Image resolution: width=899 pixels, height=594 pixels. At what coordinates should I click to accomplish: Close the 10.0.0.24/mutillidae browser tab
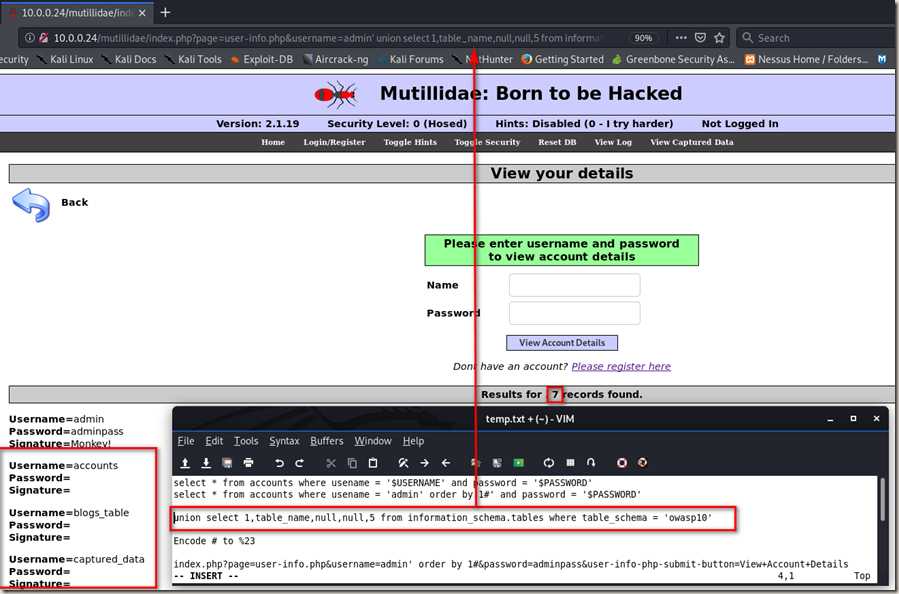coord(142,13)
